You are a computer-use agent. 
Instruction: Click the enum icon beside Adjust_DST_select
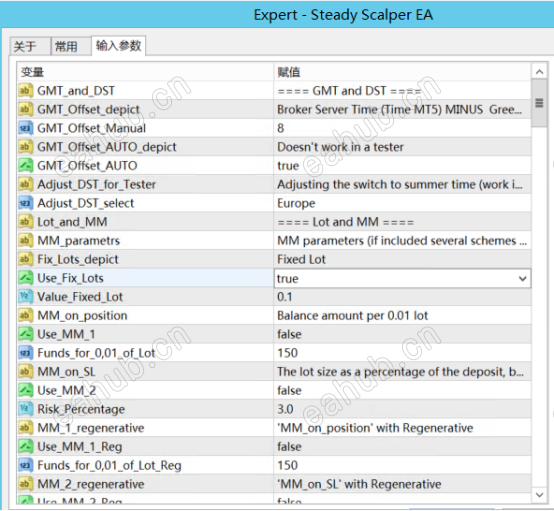[x=25, y=203]
